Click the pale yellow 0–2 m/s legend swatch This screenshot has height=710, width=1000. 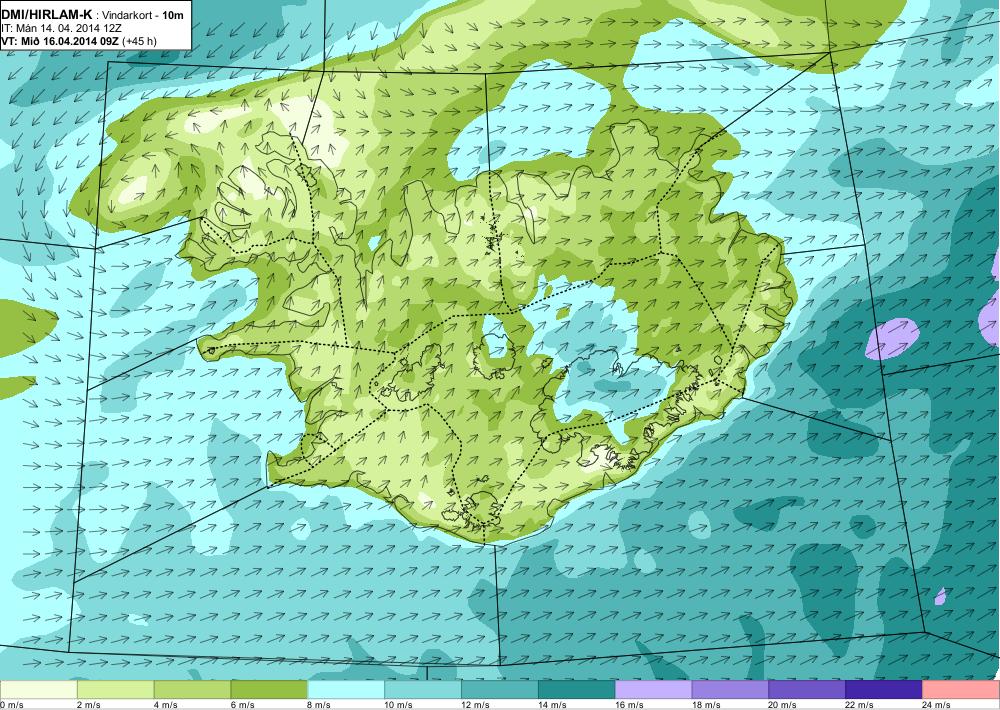(38, 690)
